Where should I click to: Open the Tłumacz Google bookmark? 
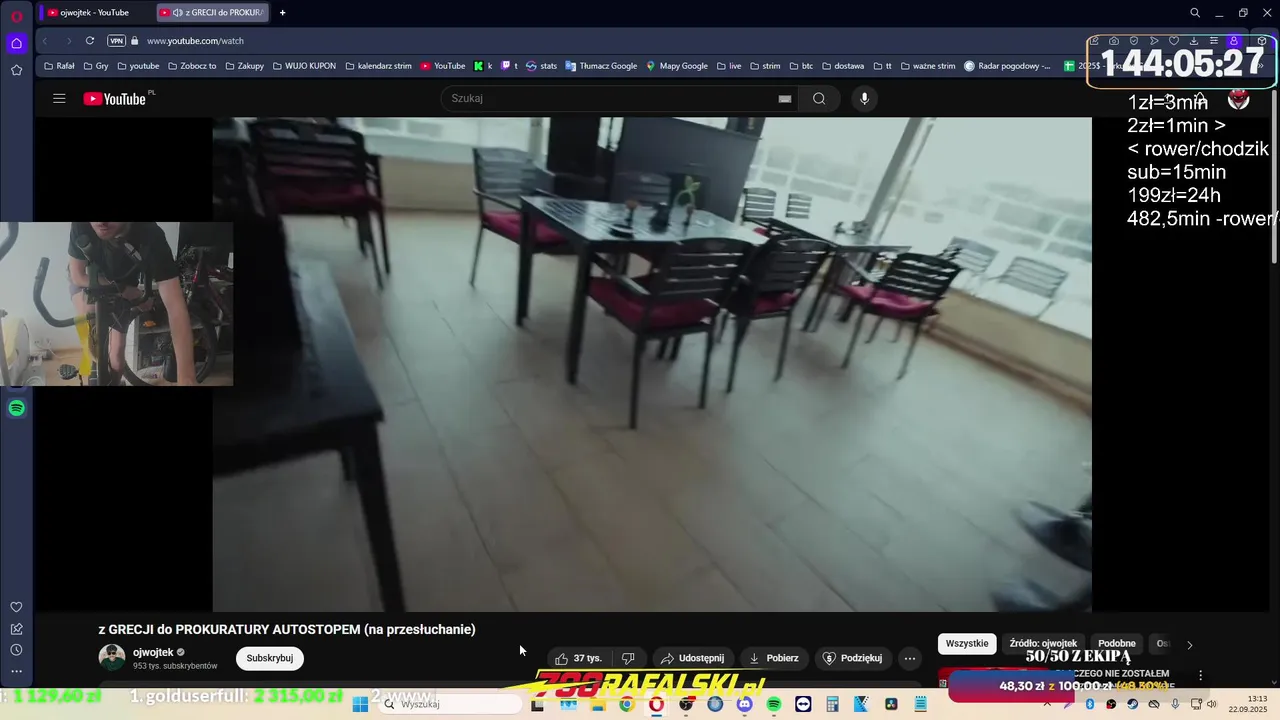point(601,66)
